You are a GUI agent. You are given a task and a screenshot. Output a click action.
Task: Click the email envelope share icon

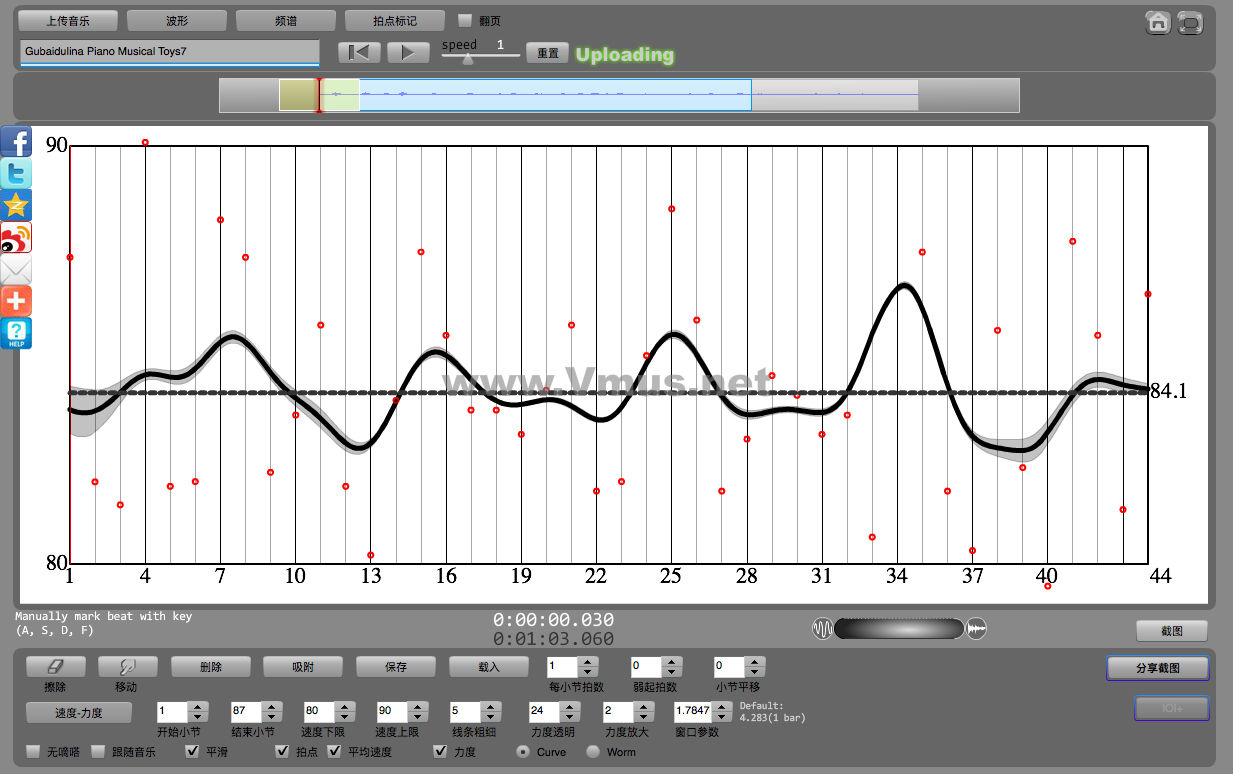click(16, 269)
